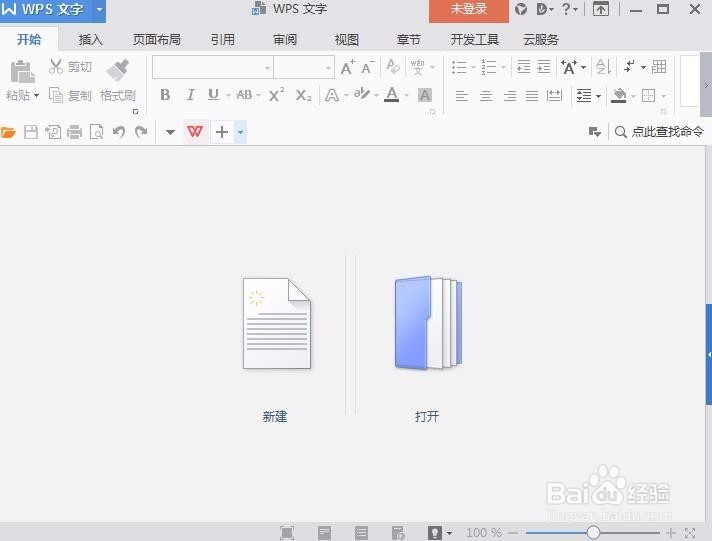
Task: Expand font color dropdown arrow
Action: [406, 95]
